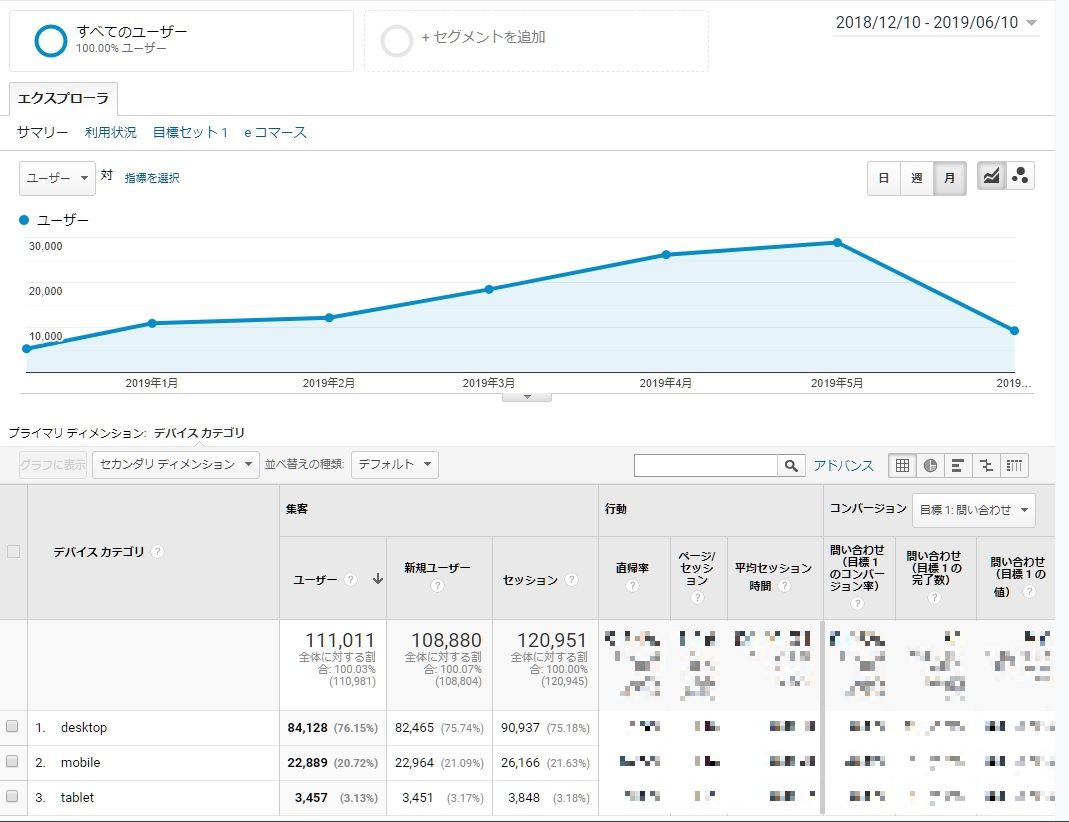The height and width of the screenshot is (822, 1069).
Task: Click the 2019年5月 data point on the chart
Action: [x=837, y=243]
